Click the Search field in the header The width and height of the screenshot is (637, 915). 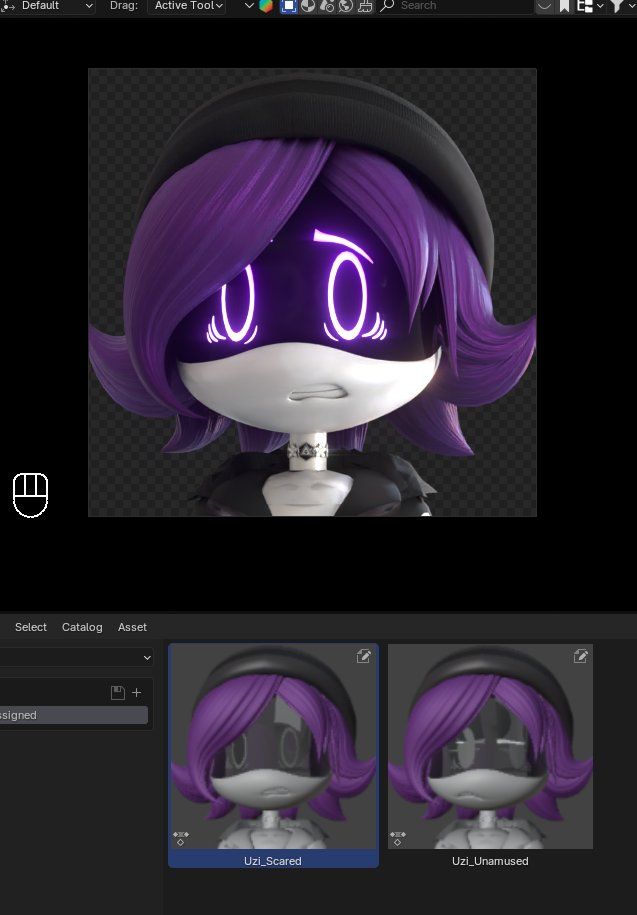pos(455,6)
